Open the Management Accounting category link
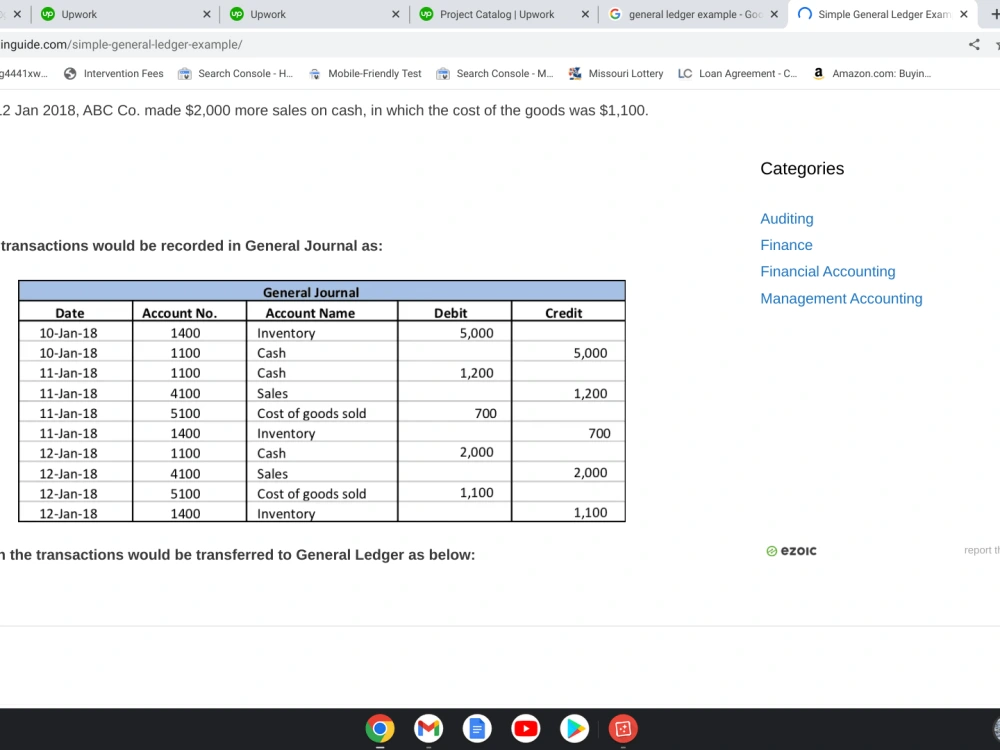Screen dimensions: 1000x750 click(841, 298)
